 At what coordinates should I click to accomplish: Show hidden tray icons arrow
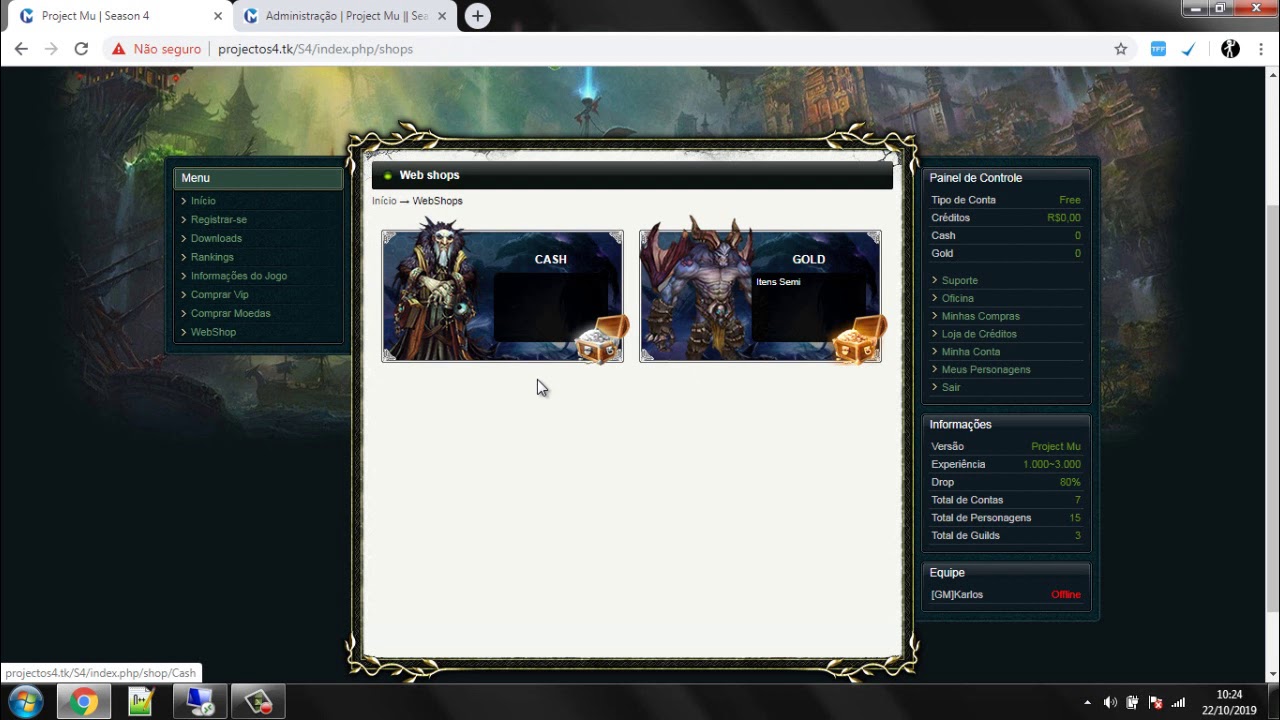tap(1088, 702)
